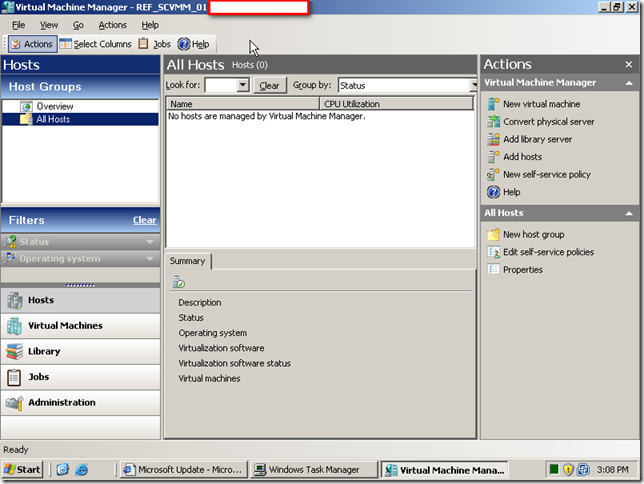Open the Help menu
This screenshot has width=644, height=484.
(150, 25)
